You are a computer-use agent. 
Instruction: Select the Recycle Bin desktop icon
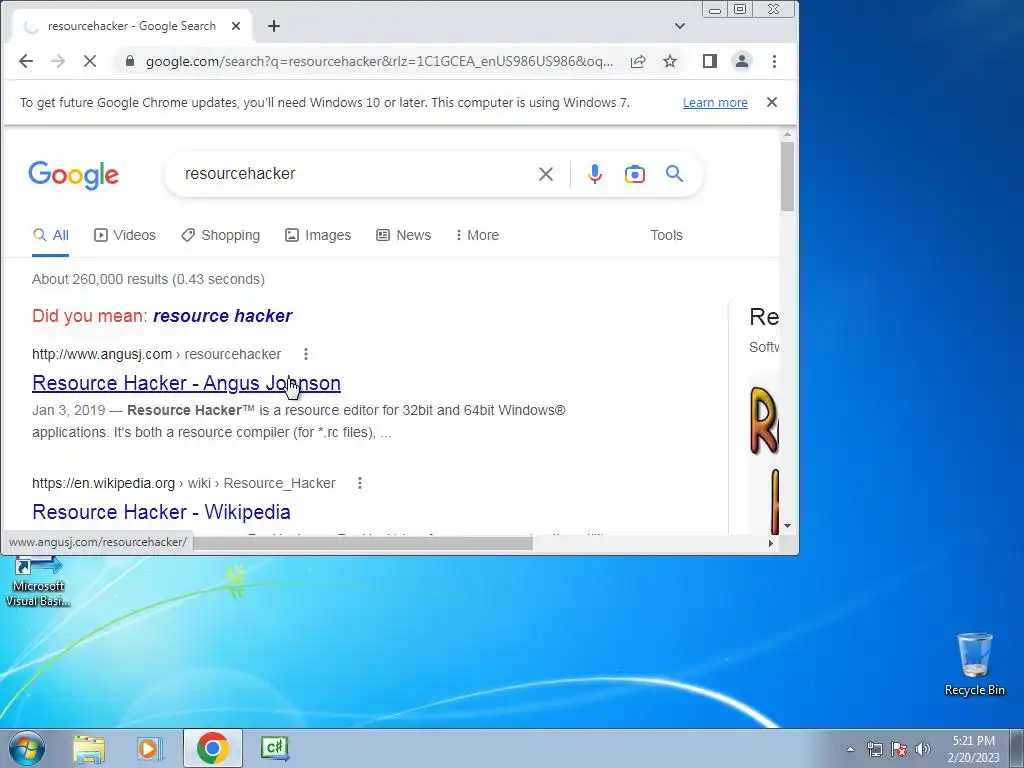point(974,664)
